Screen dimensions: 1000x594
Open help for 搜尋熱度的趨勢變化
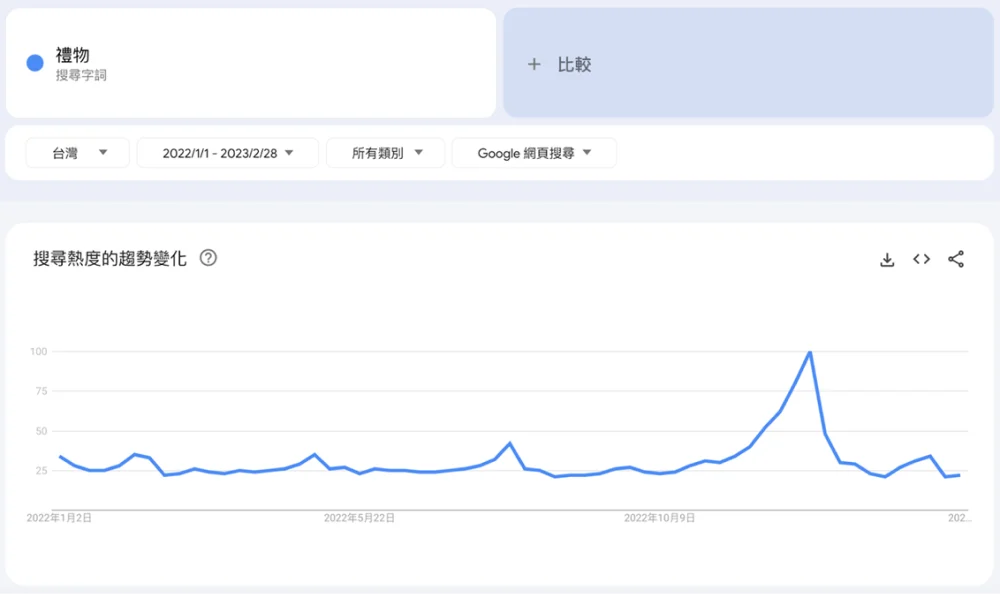[208, 258]
